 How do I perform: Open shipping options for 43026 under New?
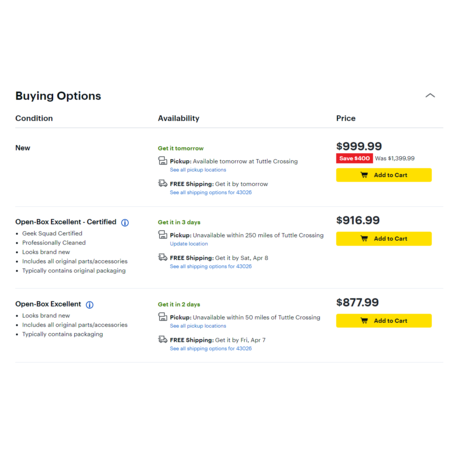click(x=211, y=192)
